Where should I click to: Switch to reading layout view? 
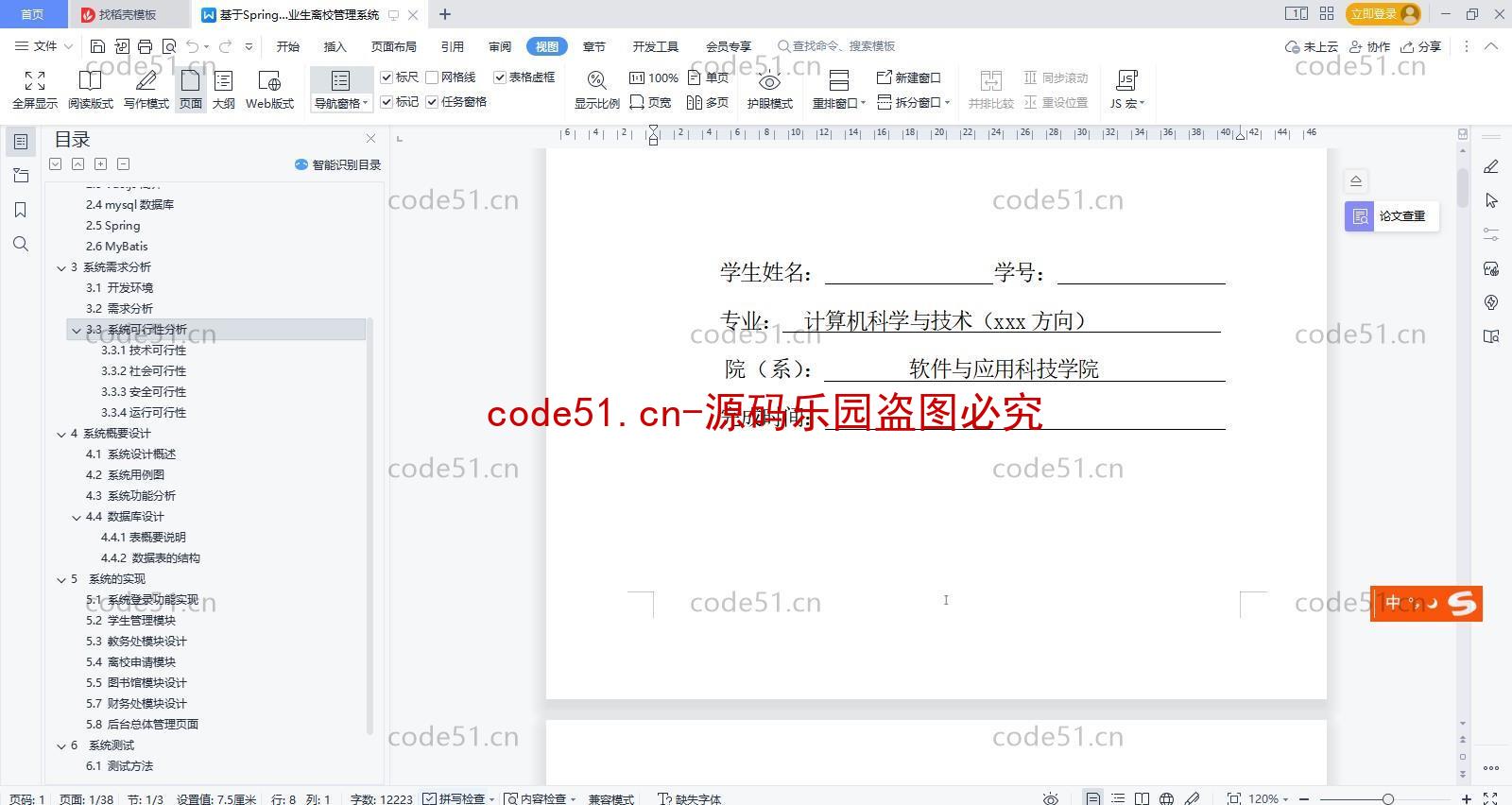click(91, 90)
